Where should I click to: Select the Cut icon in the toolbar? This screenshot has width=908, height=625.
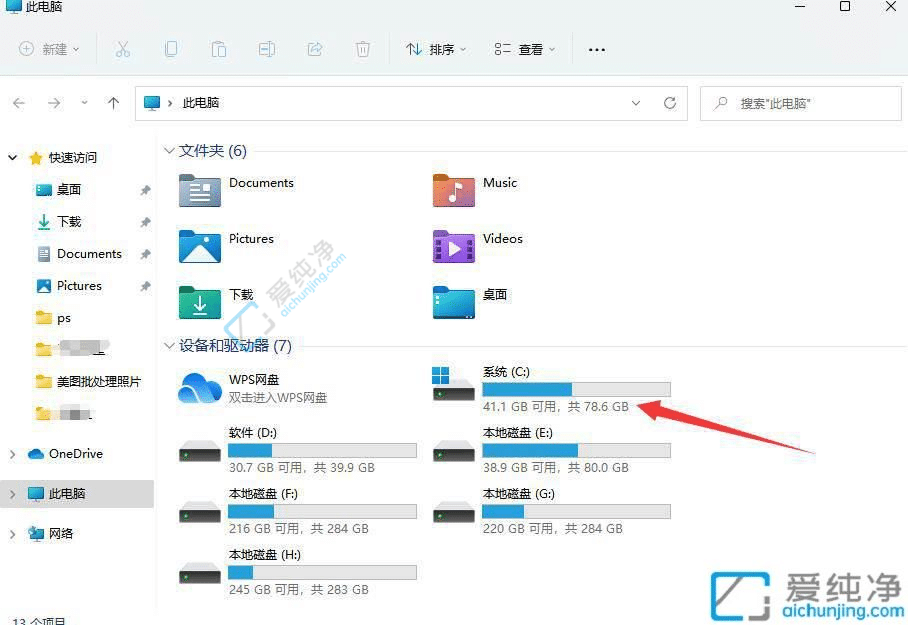123,48
